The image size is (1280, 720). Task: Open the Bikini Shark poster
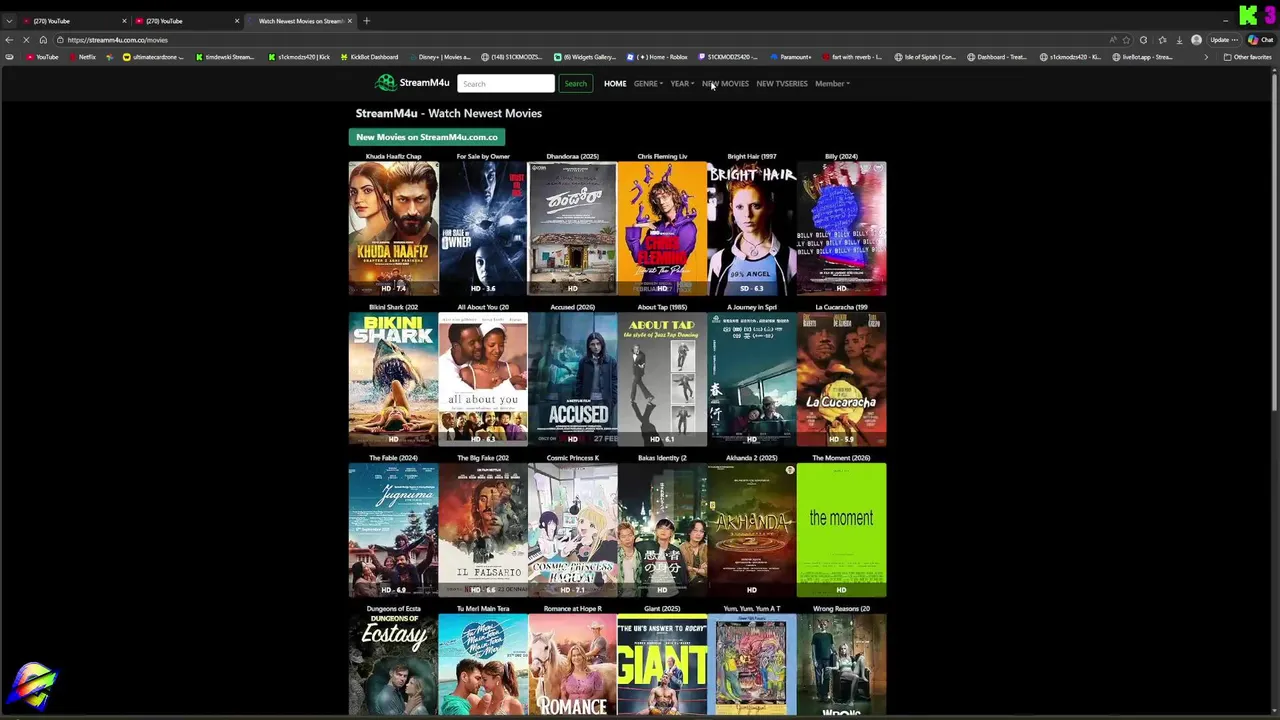click(x=393, y=379)
